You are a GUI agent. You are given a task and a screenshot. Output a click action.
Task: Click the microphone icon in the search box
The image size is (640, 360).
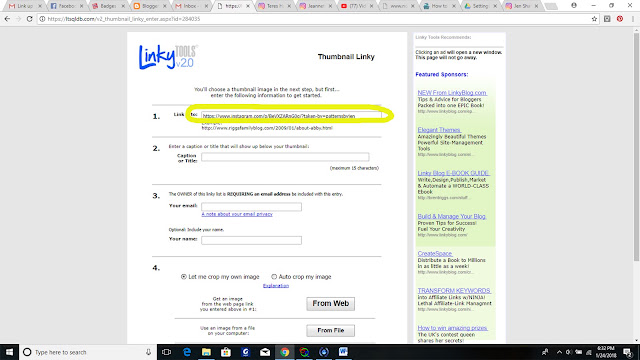click(x=149, y=352)
